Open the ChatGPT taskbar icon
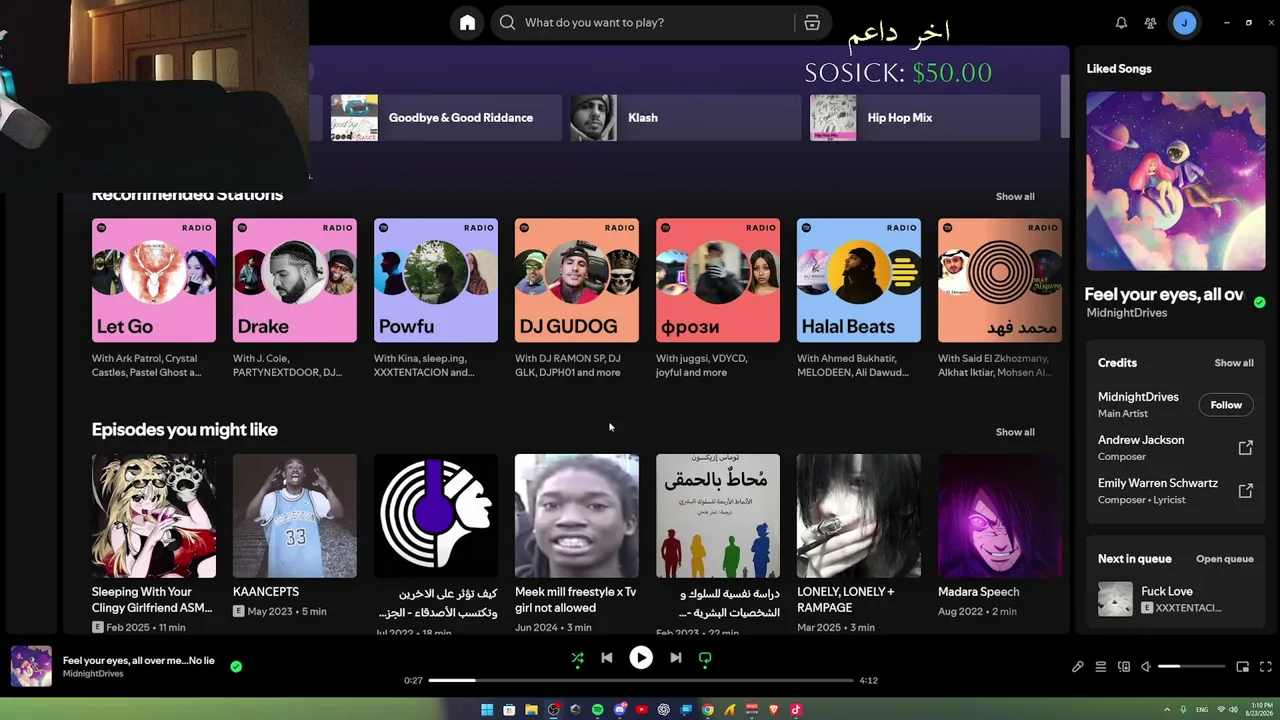The image size is (1280, 720). coord(663,710)
